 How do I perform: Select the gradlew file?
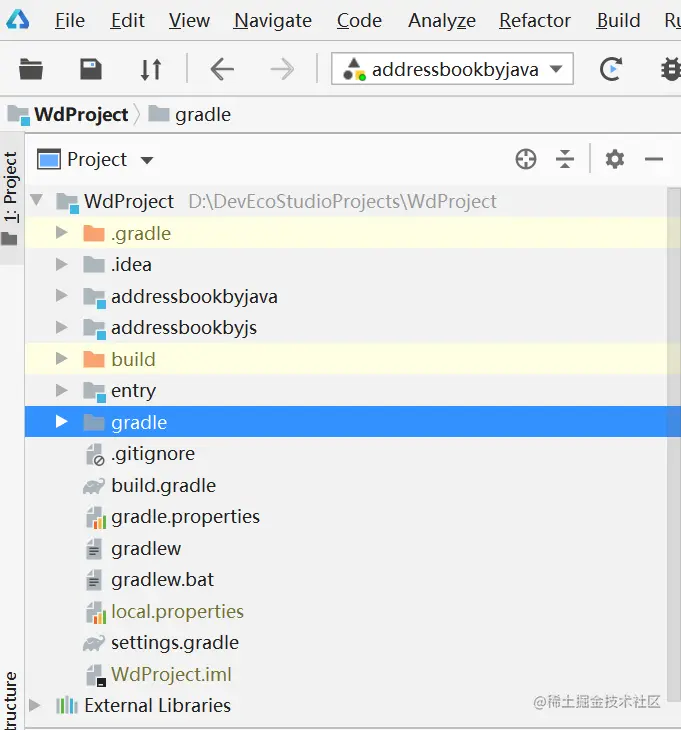346,548
